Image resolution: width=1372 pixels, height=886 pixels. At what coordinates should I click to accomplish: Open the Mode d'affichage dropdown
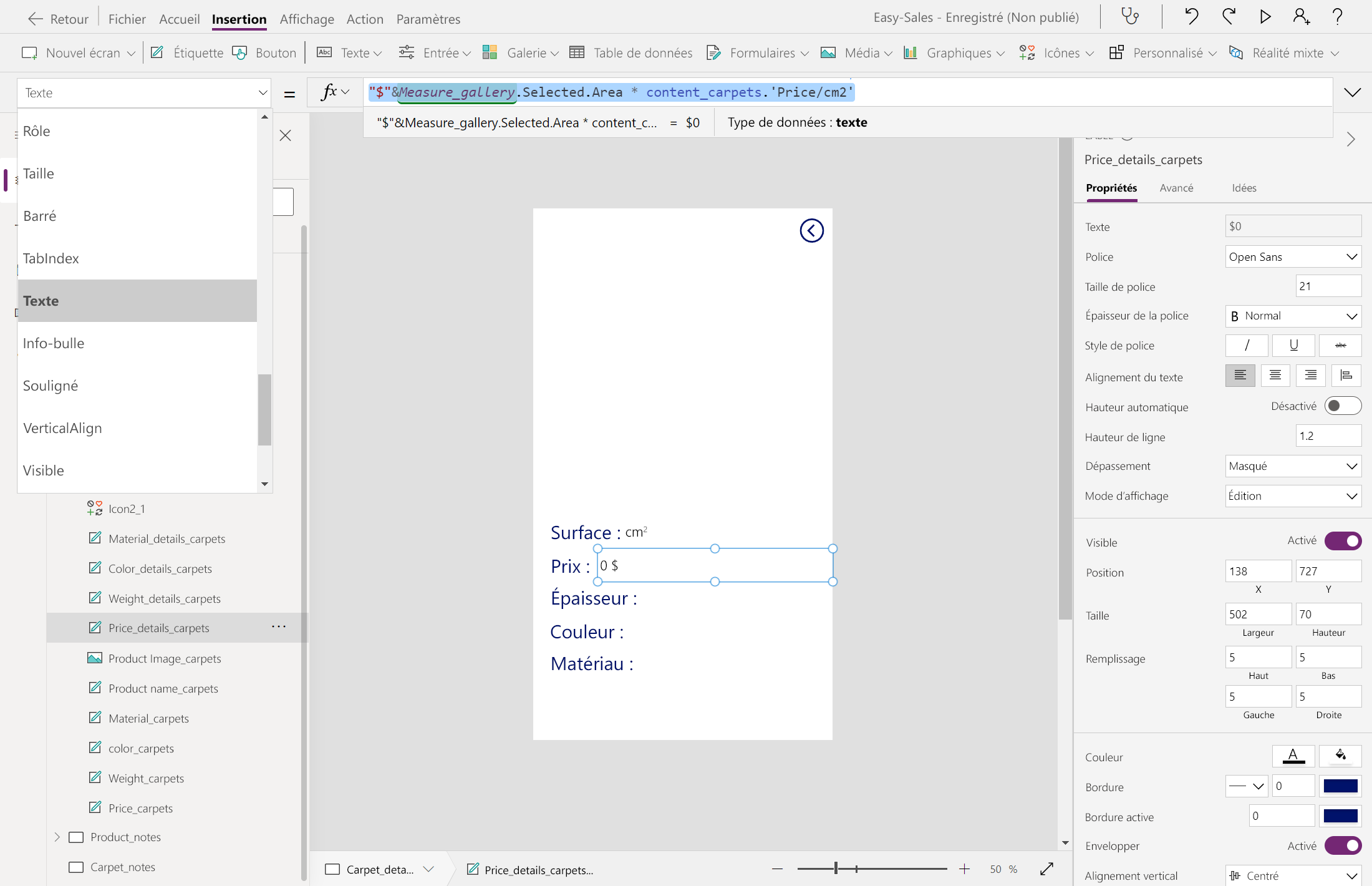(1293, 496)
